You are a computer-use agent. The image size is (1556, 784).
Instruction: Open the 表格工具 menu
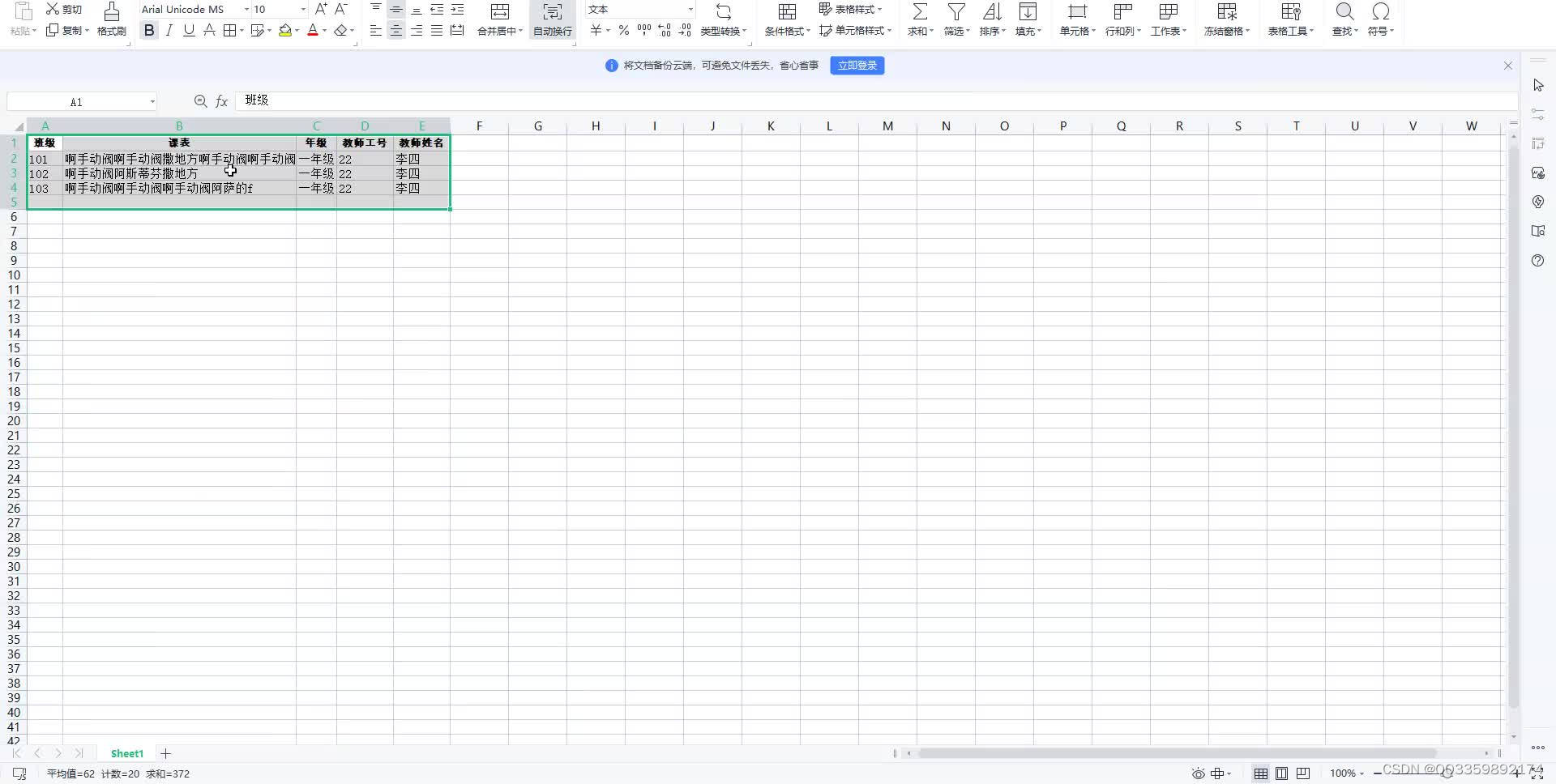click(x=1290, y=19)
